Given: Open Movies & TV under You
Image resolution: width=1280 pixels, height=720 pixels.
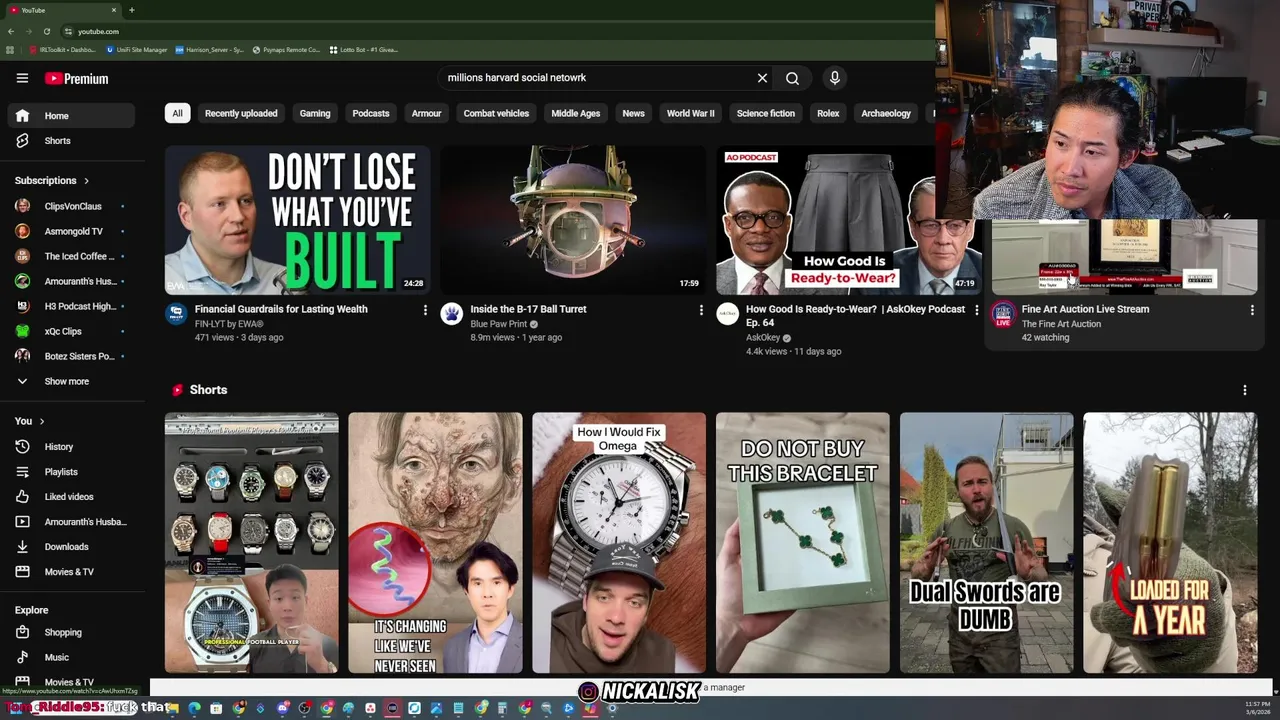Looking at the screenshot, I should pos(71,572).
